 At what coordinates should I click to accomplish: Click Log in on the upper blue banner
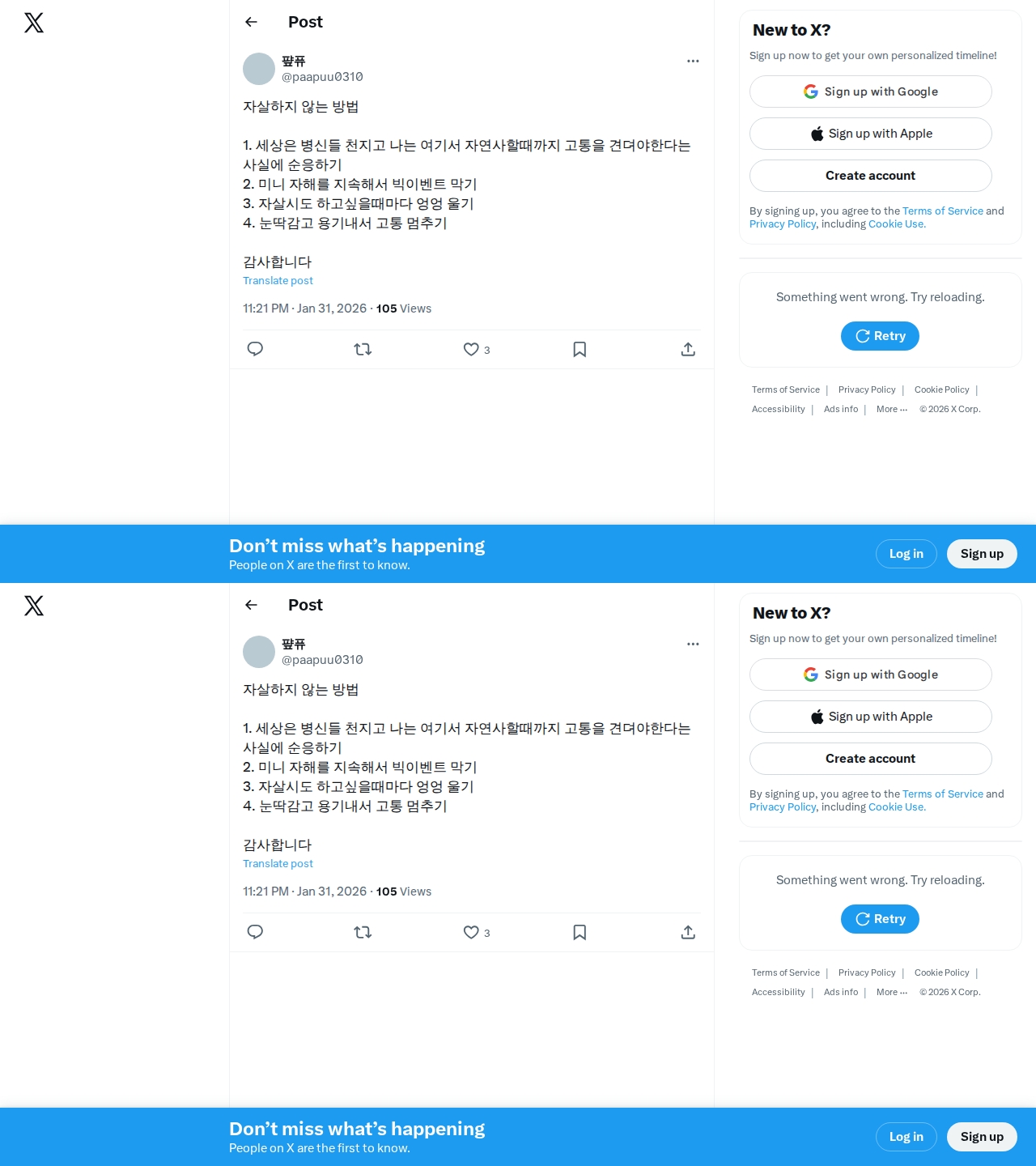point(906,554)
